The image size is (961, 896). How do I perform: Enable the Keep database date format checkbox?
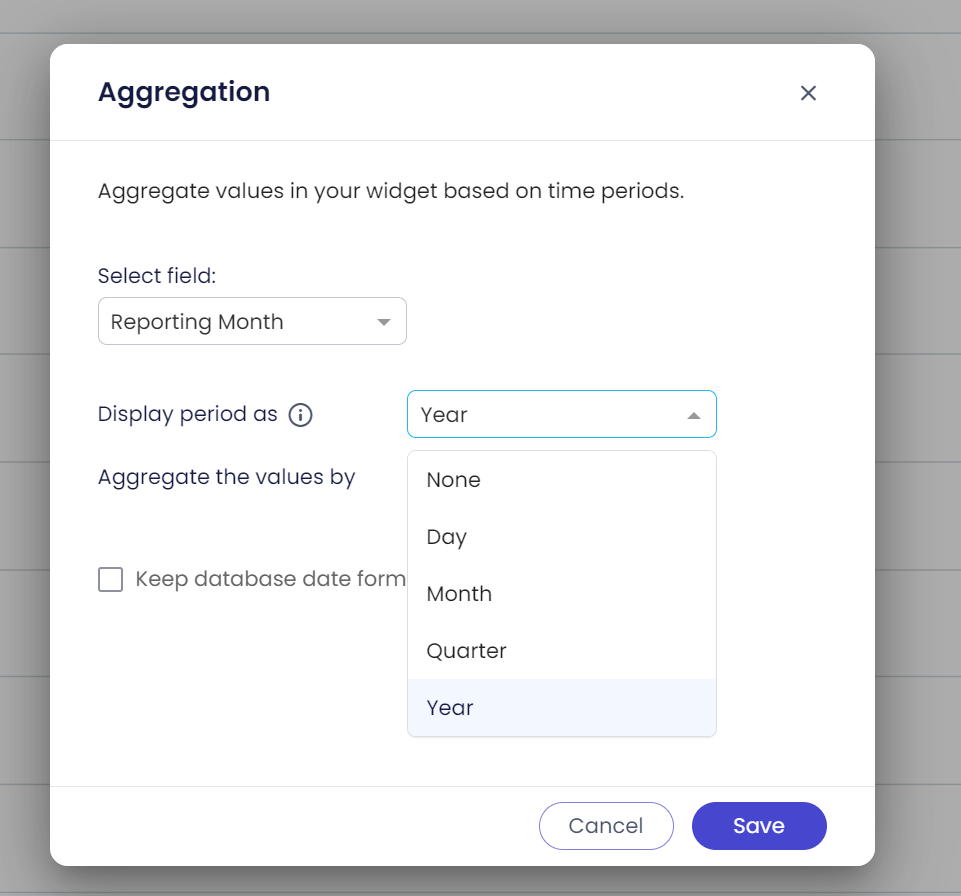[x=111, y=579]
